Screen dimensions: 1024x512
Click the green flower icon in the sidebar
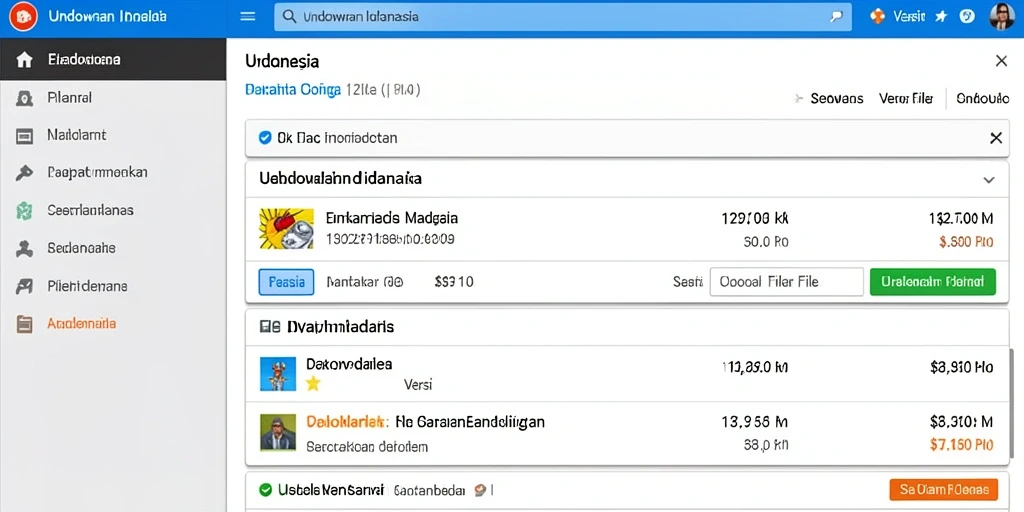[x=24, y=211]
